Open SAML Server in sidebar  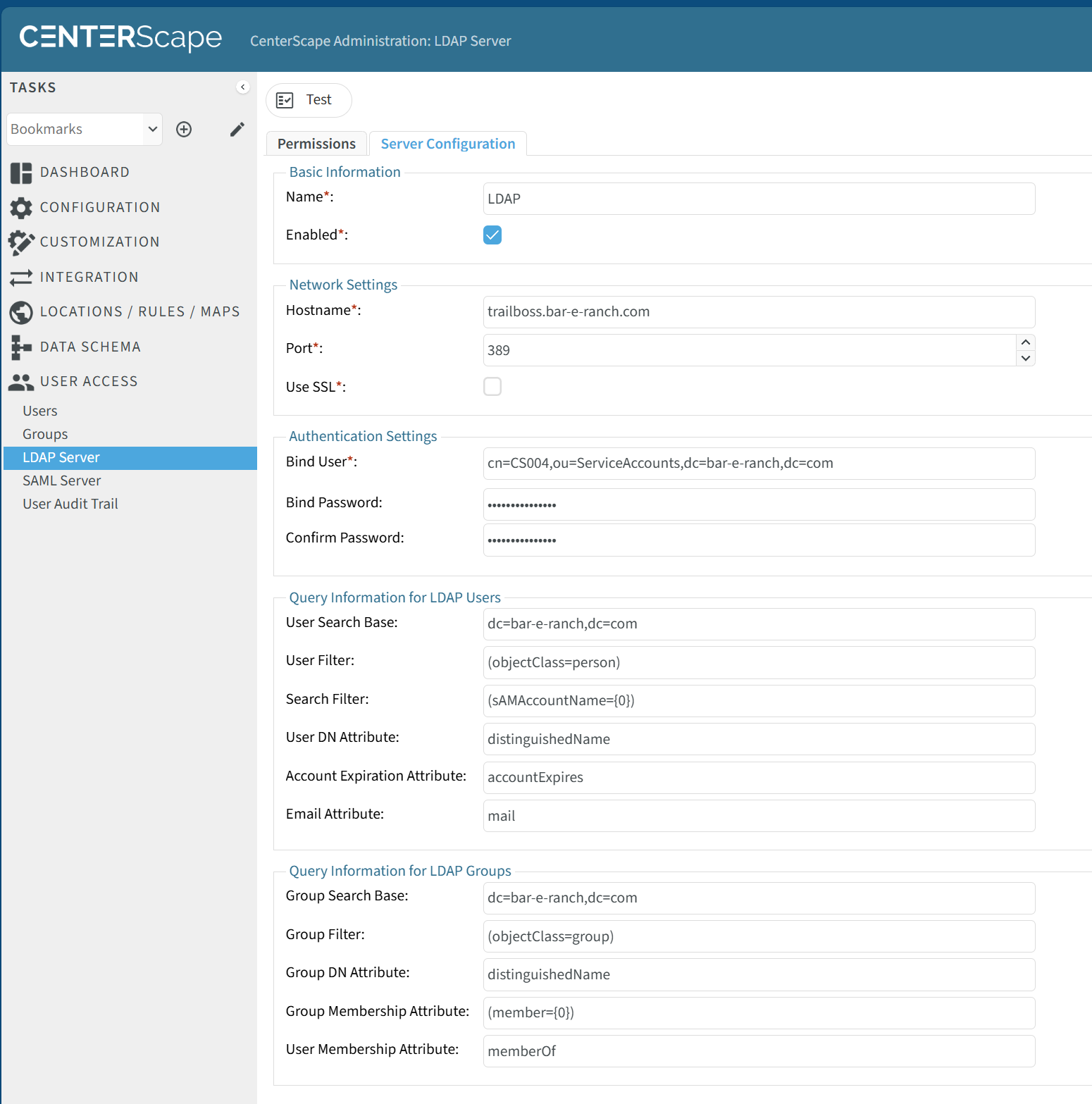[x=62, y=480]
